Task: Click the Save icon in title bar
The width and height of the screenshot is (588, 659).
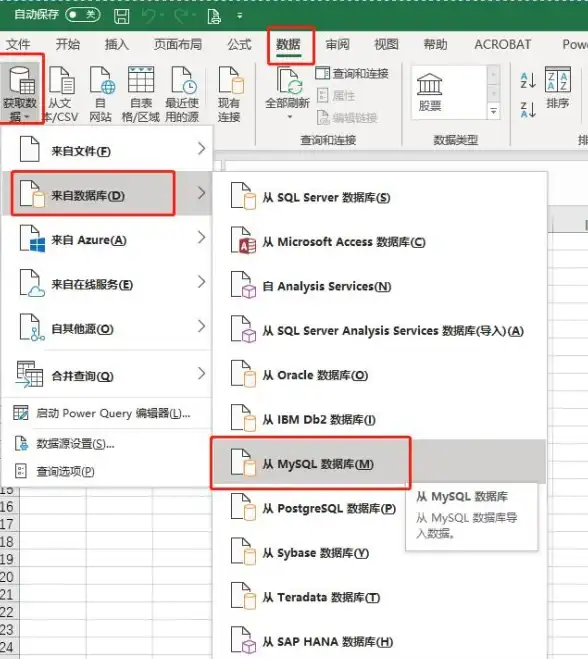Action: [x=122, y=16]
